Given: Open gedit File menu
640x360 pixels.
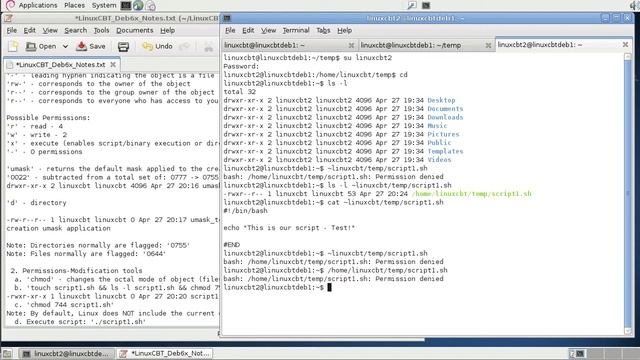Looking at the screenshot, I should pos(11,30).
